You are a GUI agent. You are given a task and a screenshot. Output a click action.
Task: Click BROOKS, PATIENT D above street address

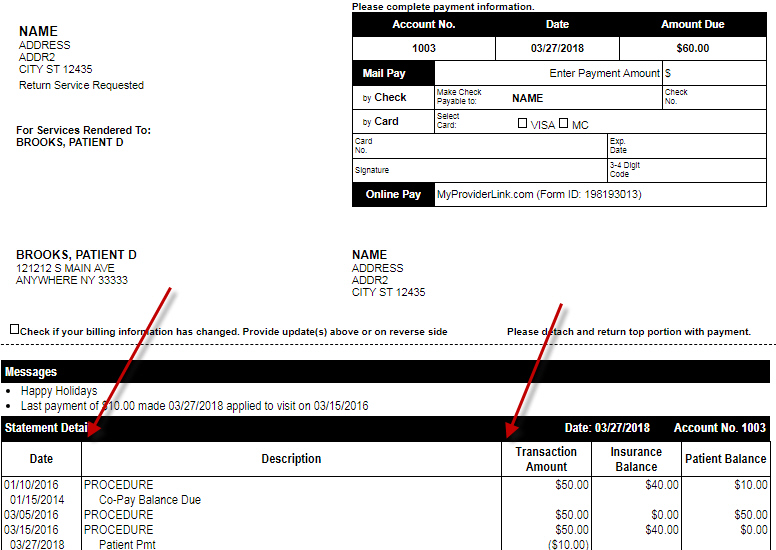[x=76, y=255]
